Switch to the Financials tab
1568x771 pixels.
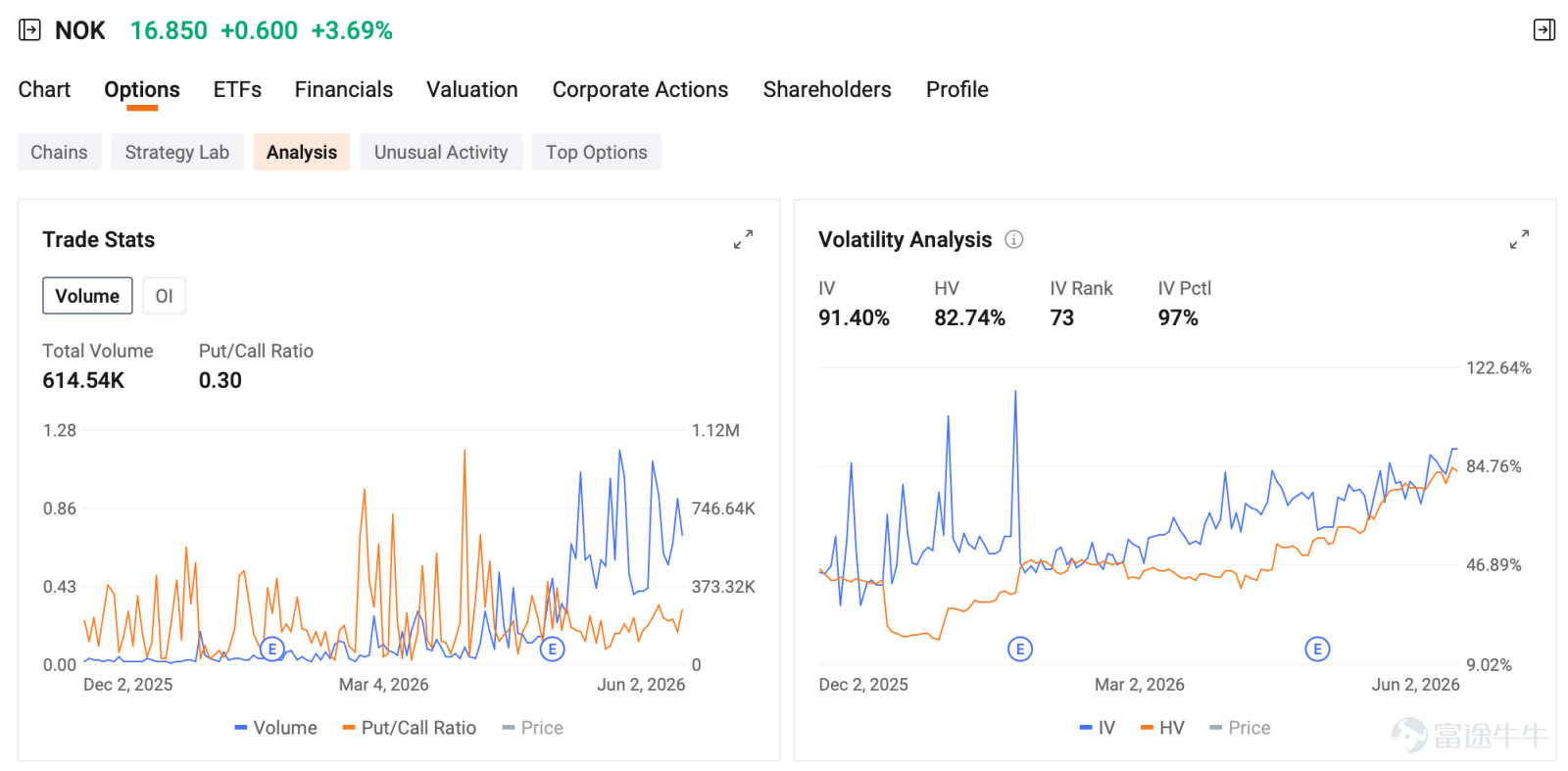tap(344, 89)
